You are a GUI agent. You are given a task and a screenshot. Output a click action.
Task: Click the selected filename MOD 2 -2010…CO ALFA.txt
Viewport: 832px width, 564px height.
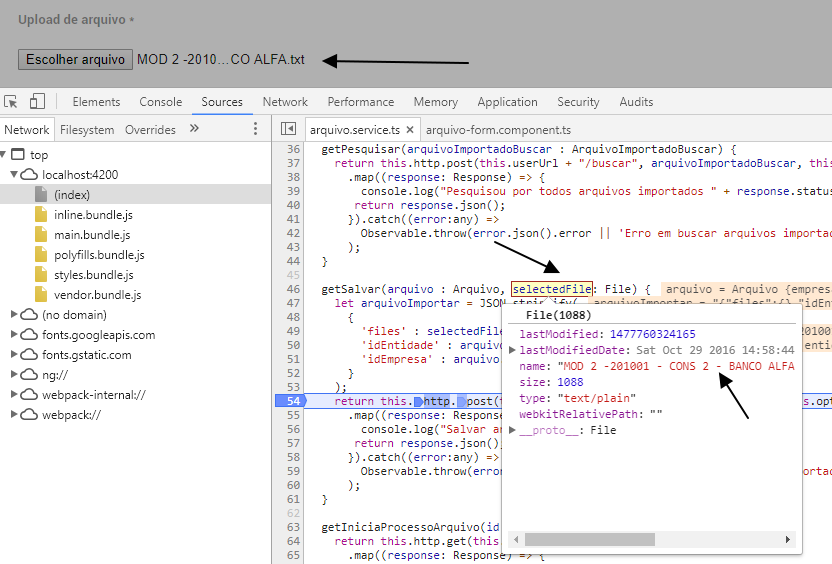click(221, 59)
